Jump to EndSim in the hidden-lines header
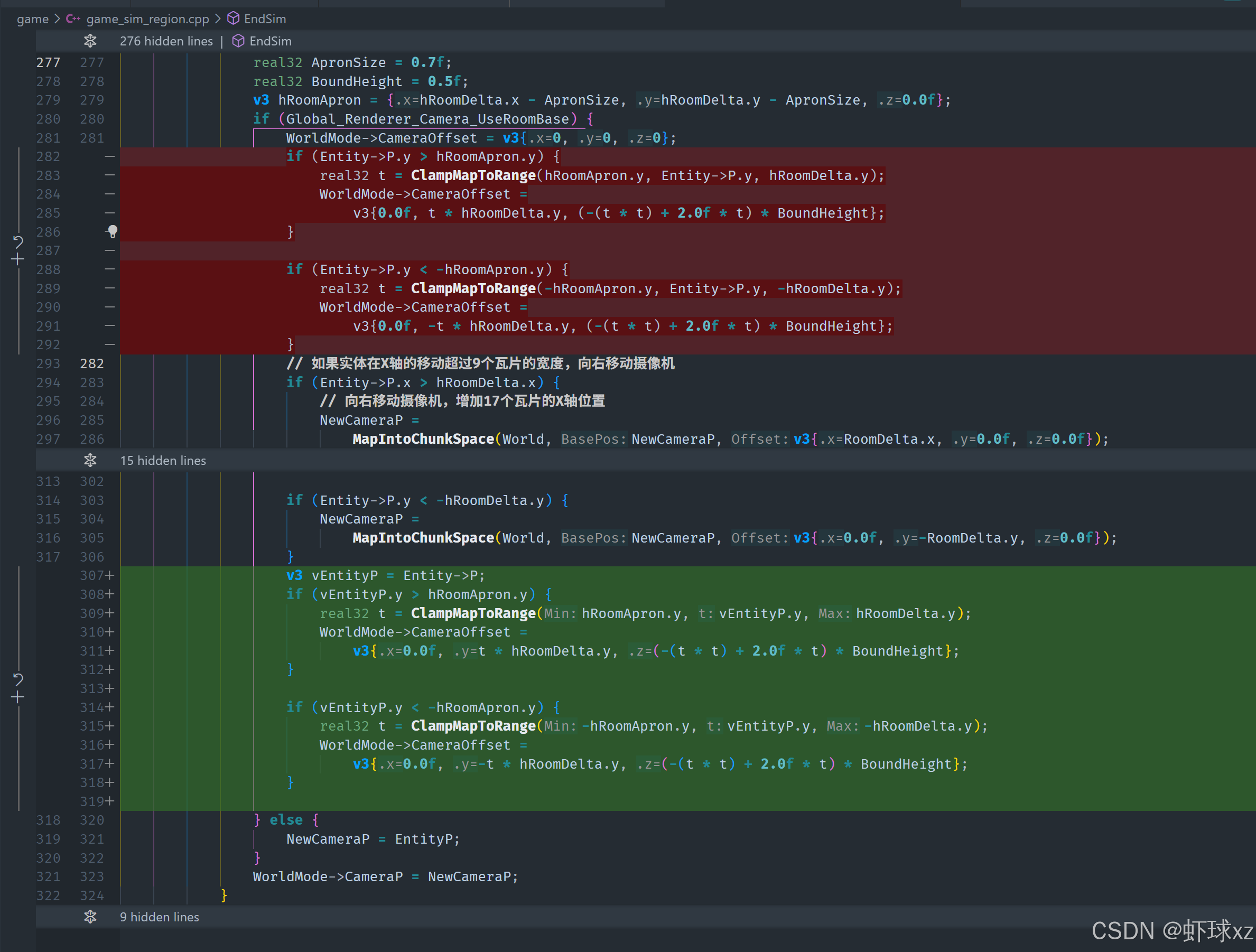The width and height of the screenshot is (1256, 952). click(269, 41)
